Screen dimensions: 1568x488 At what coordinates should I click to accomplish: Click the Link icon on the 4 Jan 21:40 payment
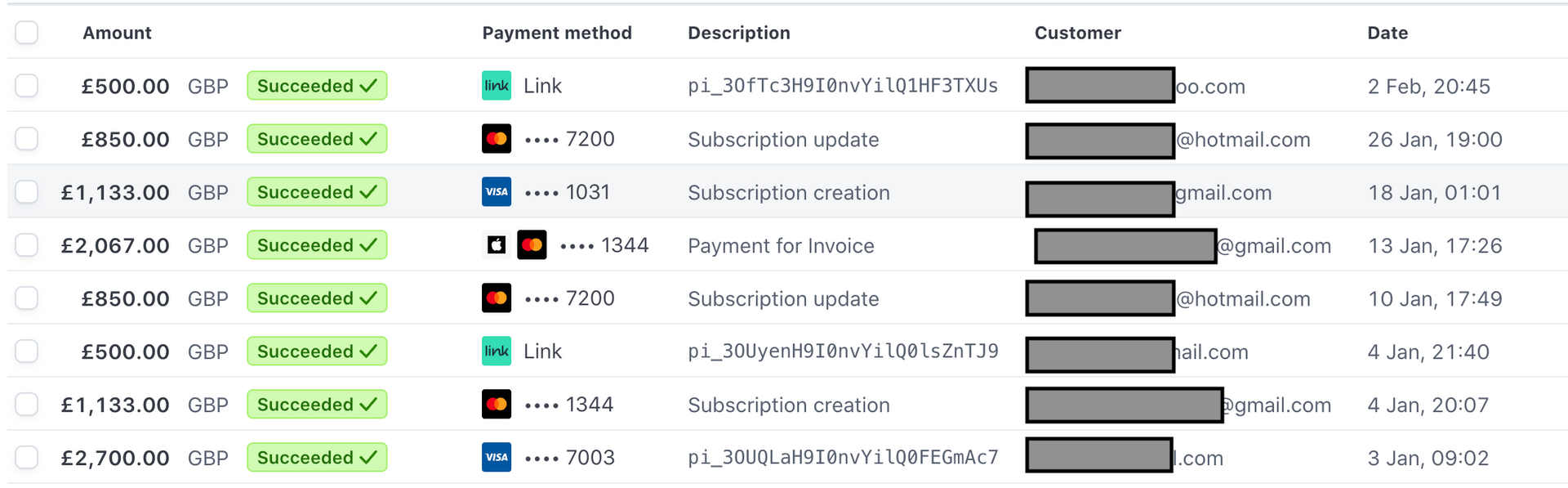click(x=497, y=351)
